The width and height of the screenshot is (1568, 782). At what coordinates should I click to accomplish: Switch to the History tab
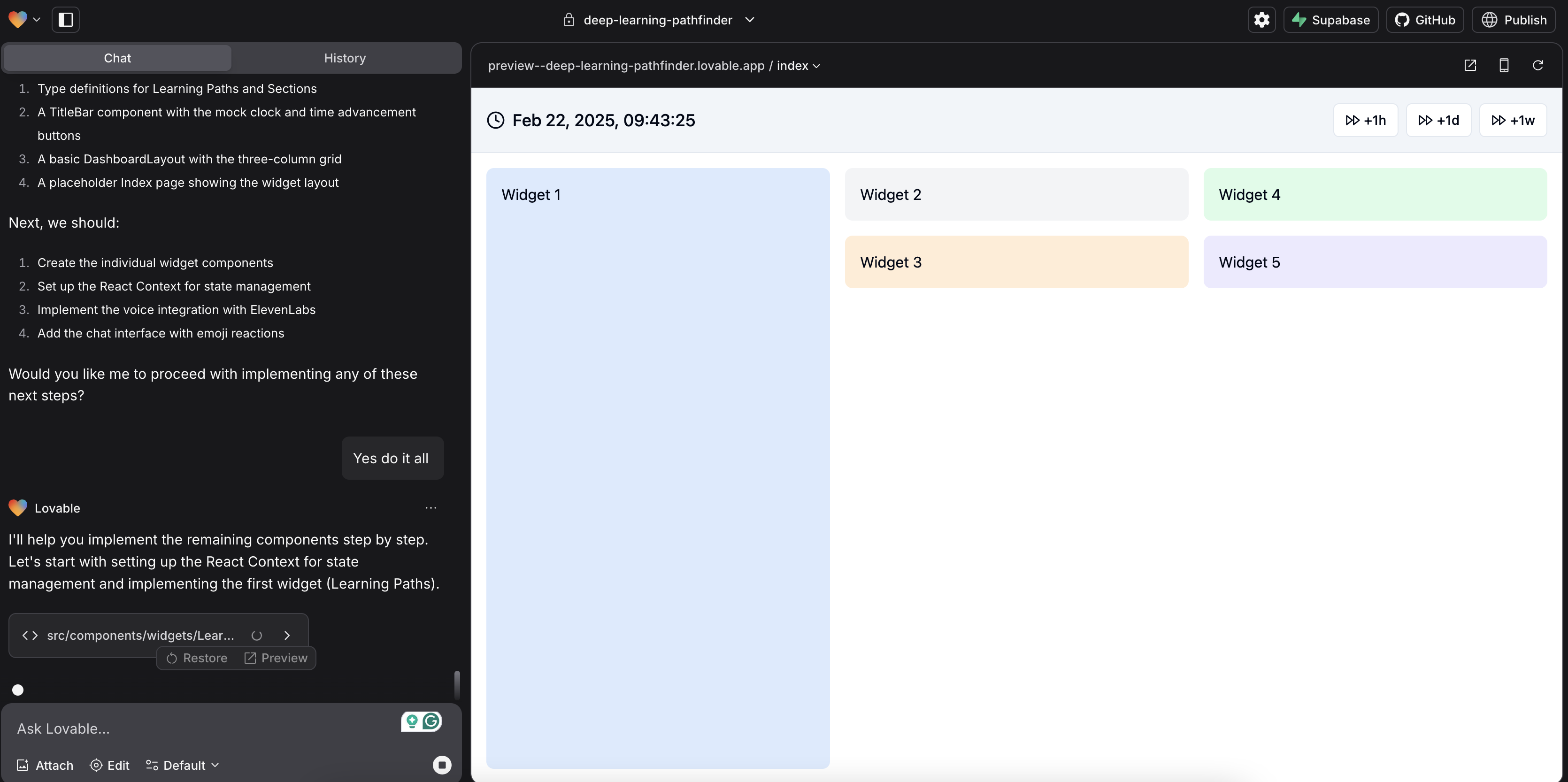coord(345,58)
